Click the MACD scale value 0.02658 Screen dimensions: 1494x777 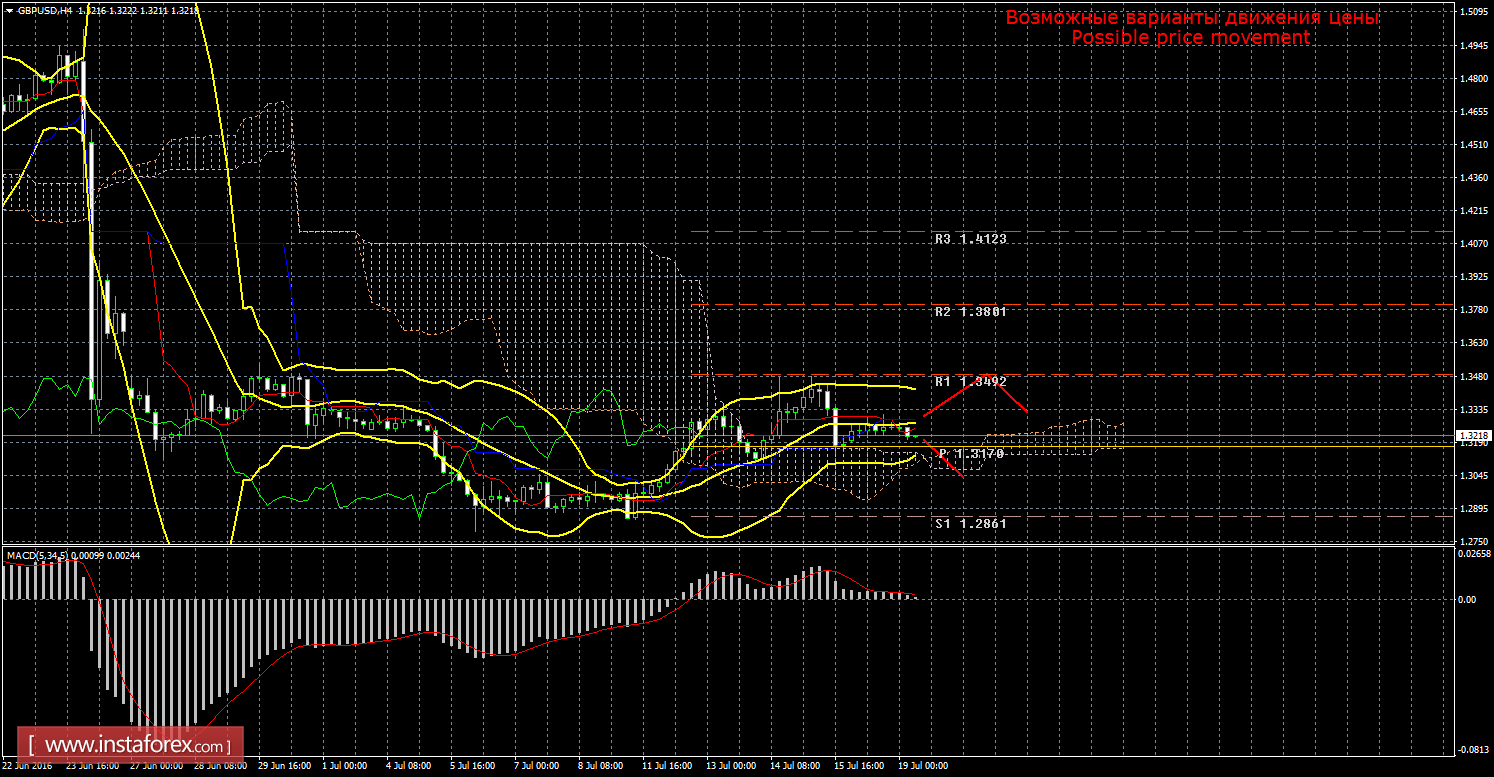(1474, 553)
